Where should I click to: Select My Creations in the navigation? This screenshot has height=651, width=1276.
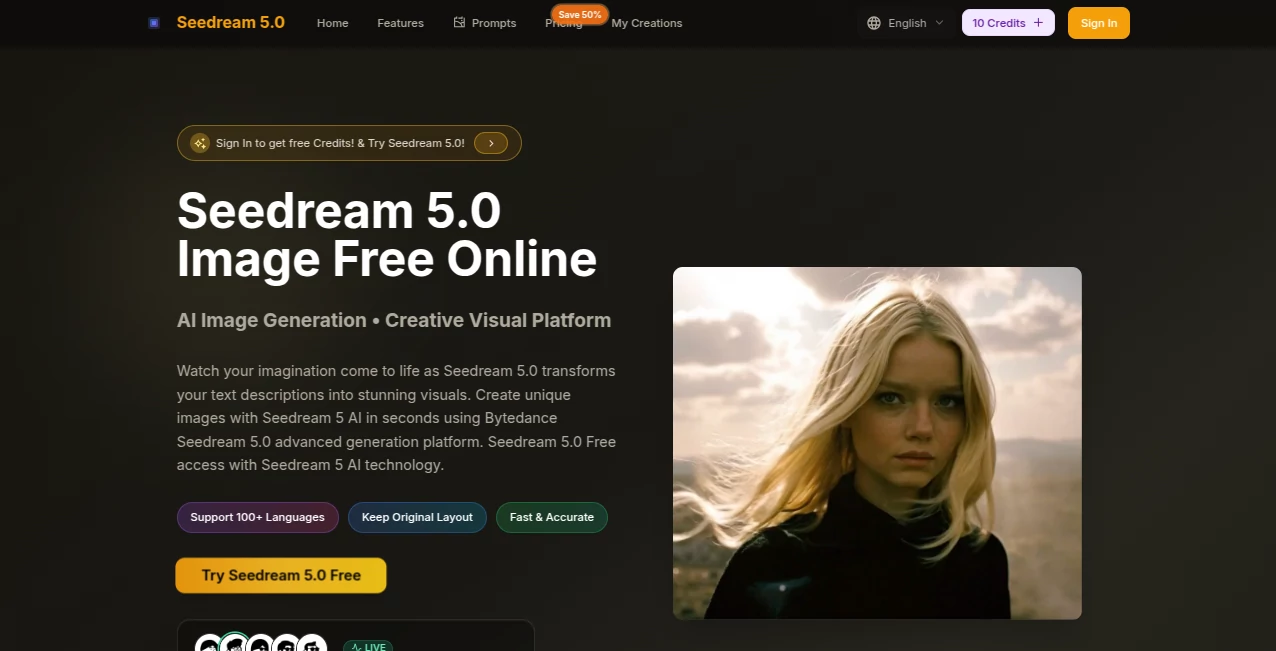coord(646,22)
